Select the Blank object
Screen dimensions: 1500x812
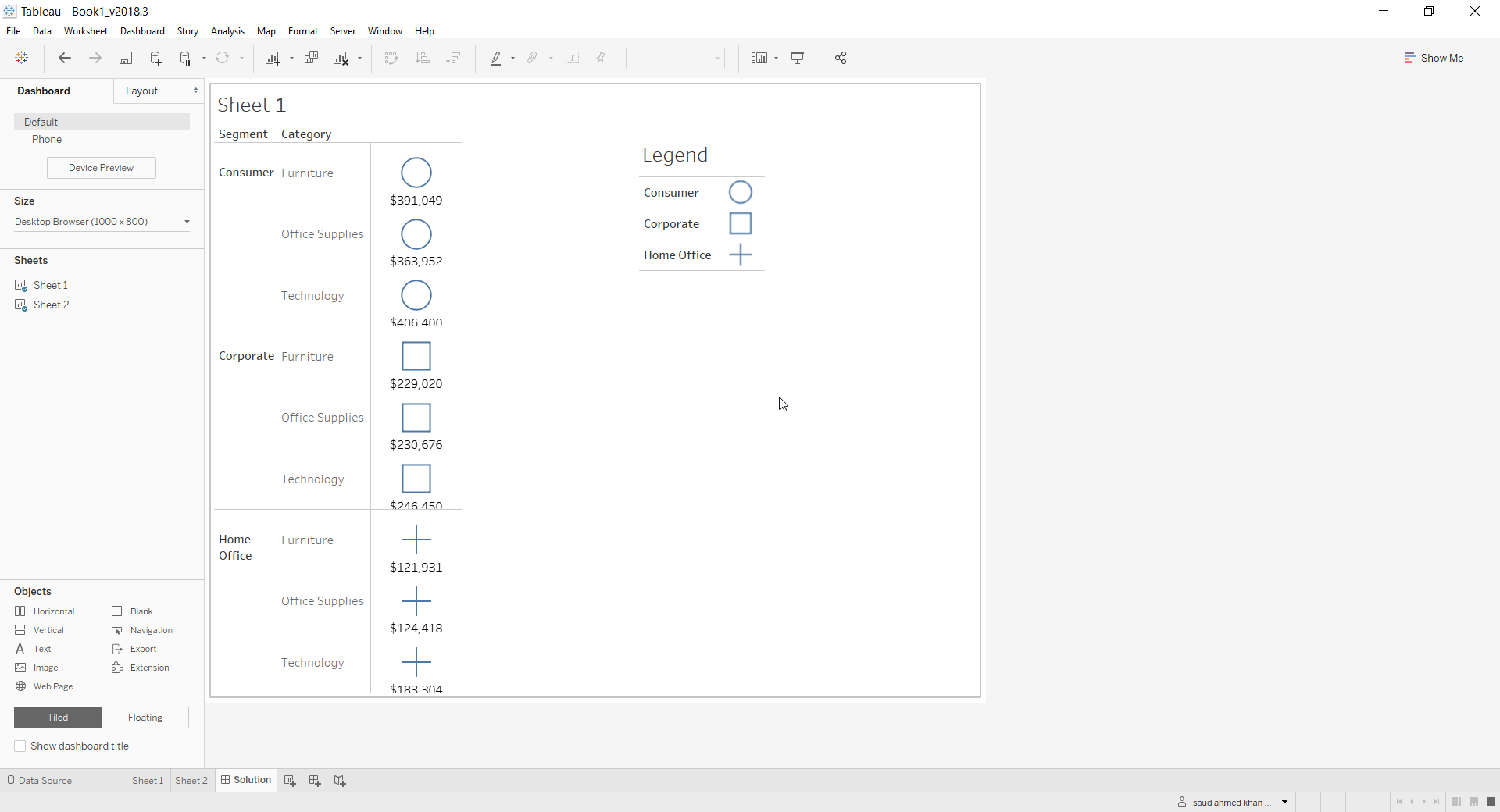point(132,611)
